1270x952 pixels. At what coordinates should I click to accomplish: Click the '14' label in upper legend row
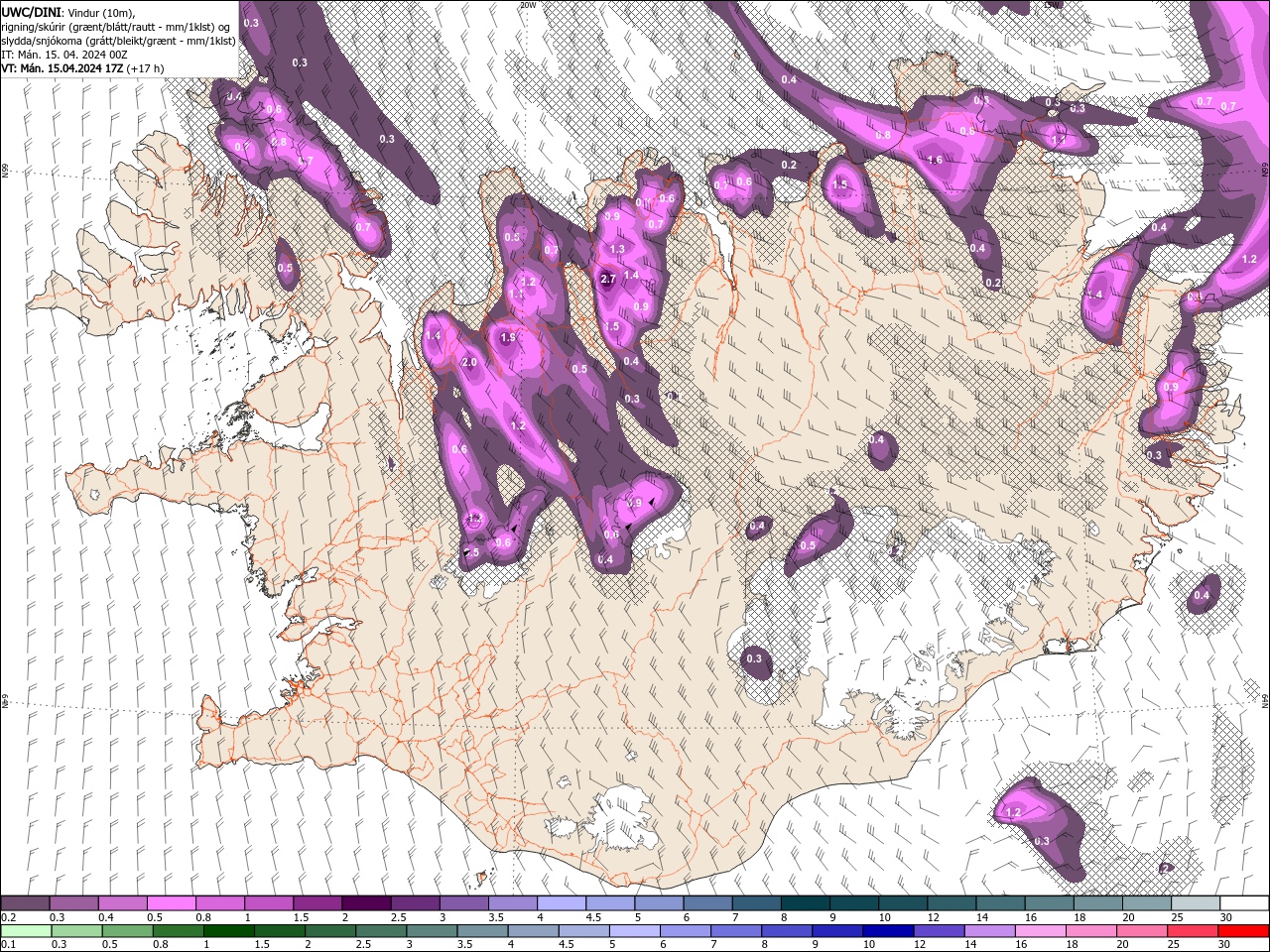point(980,917)
